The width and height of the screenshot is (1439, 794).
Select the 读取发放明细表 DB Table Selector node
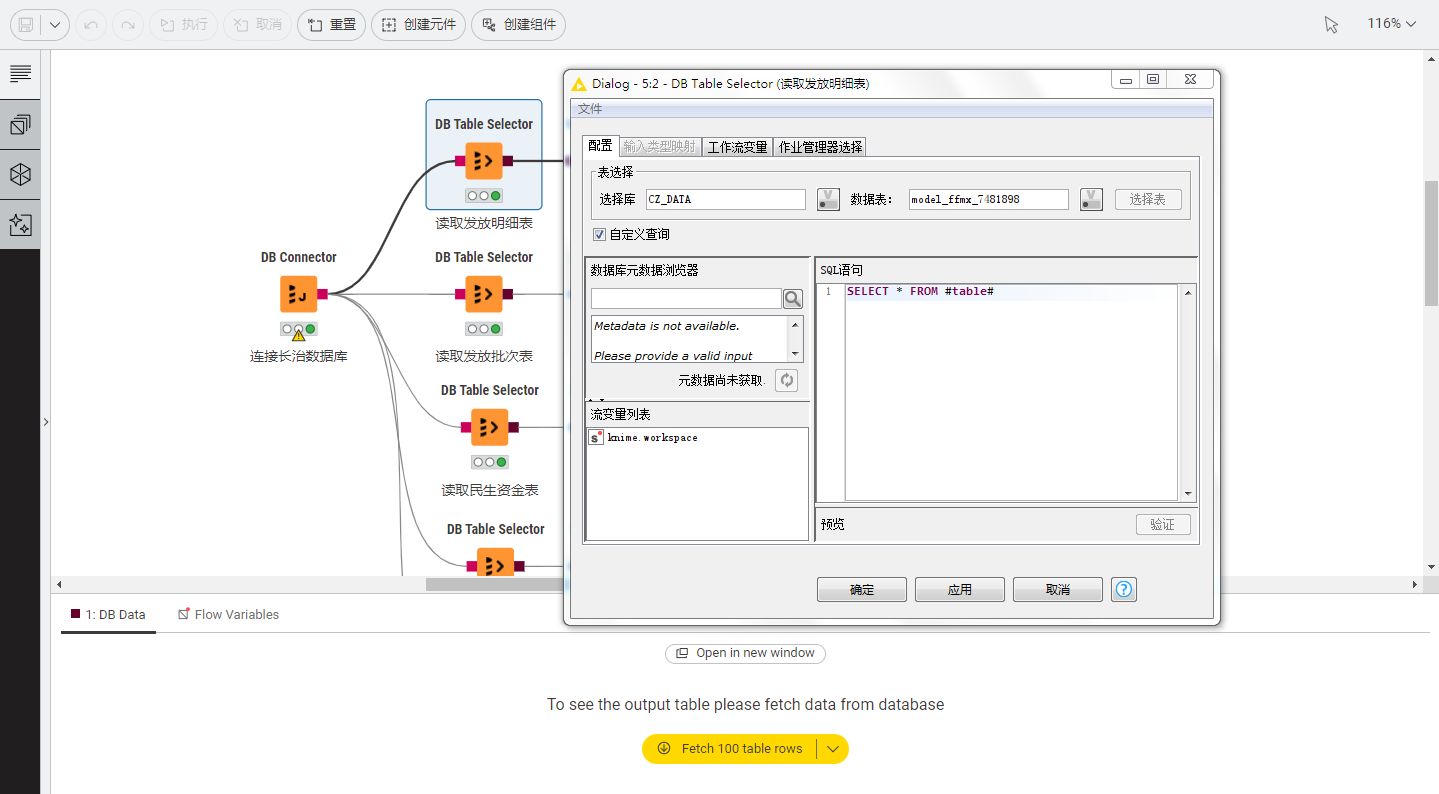pos(484,160)
